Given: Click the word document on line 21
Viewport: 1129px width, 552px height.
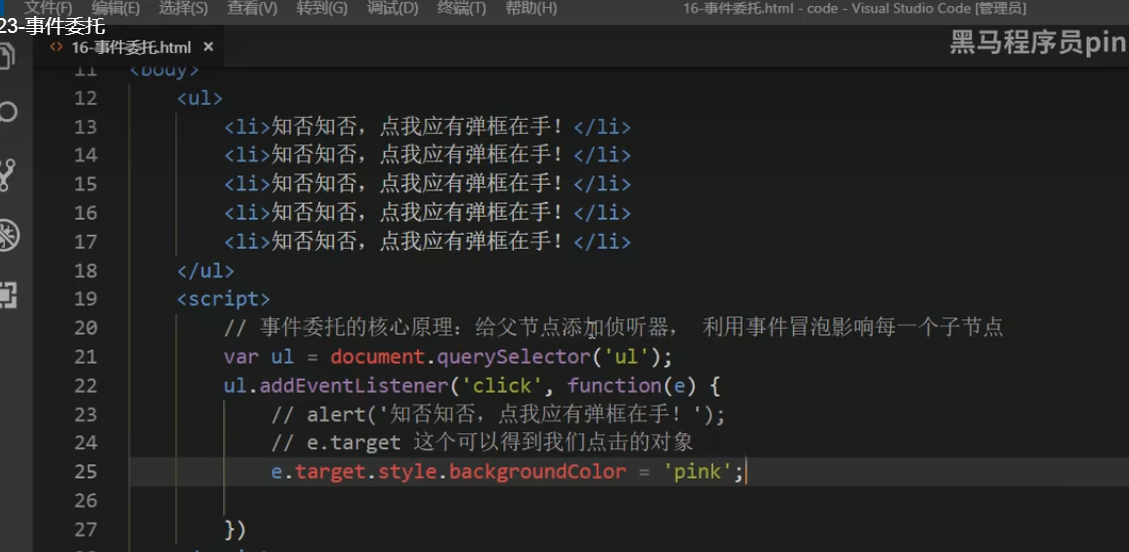Looking at the screenshot, I should click(x=377, y=357).
